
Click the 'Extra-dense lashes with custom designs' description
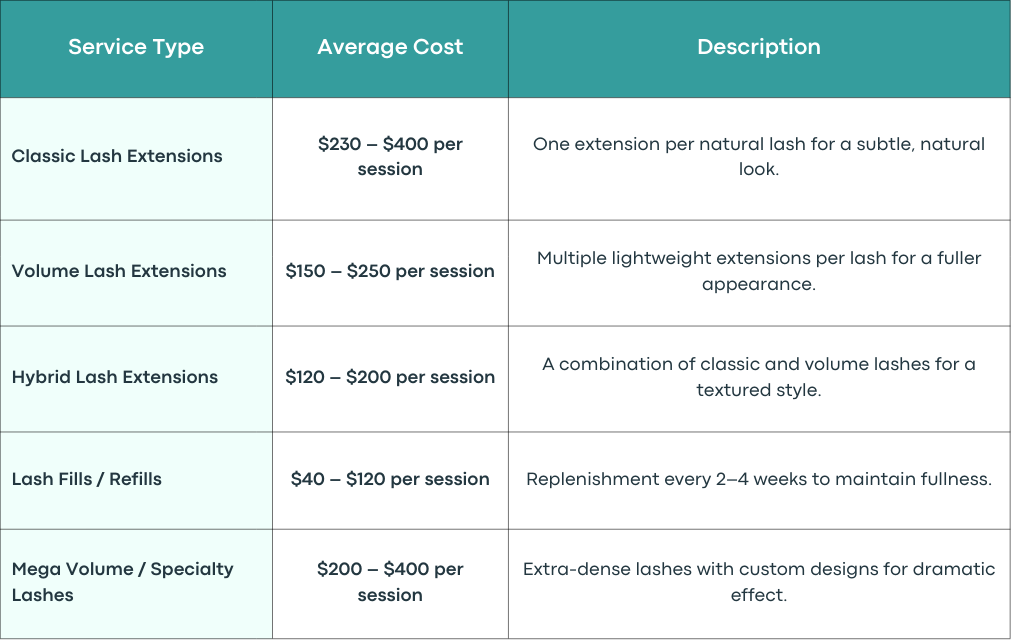[x=759, y=582]
